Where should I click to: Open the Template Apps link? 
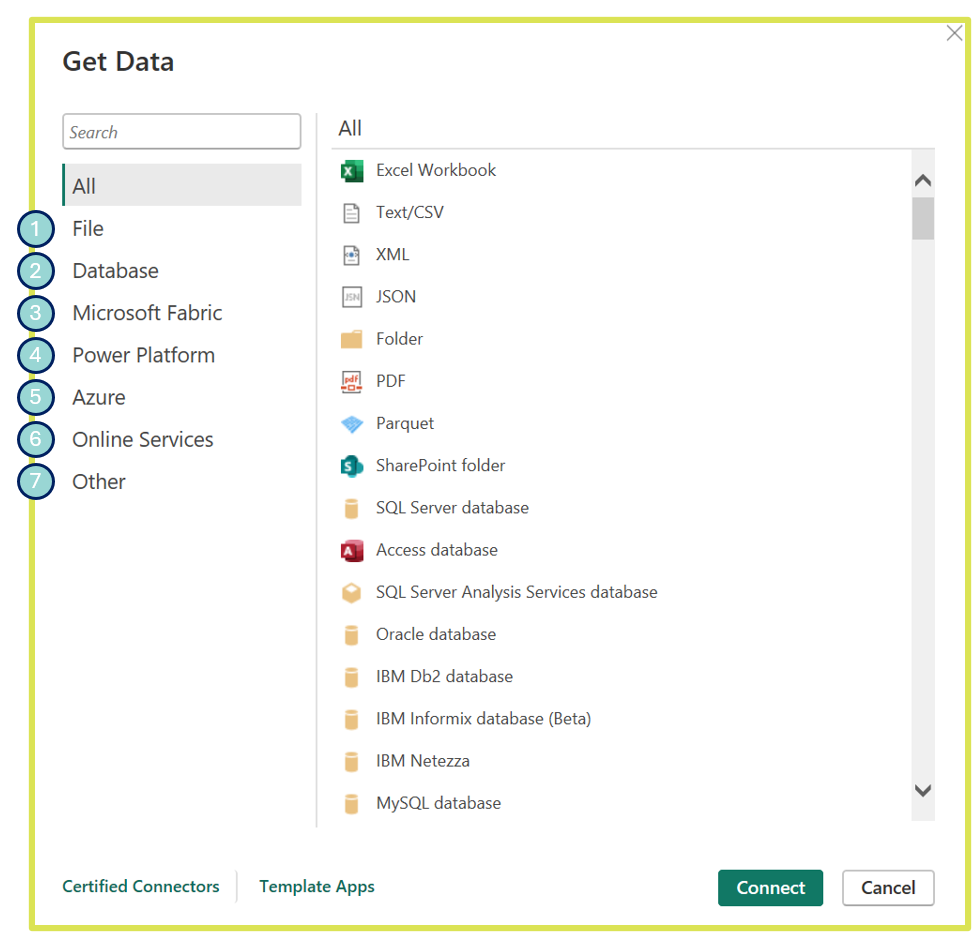[317, 887]
